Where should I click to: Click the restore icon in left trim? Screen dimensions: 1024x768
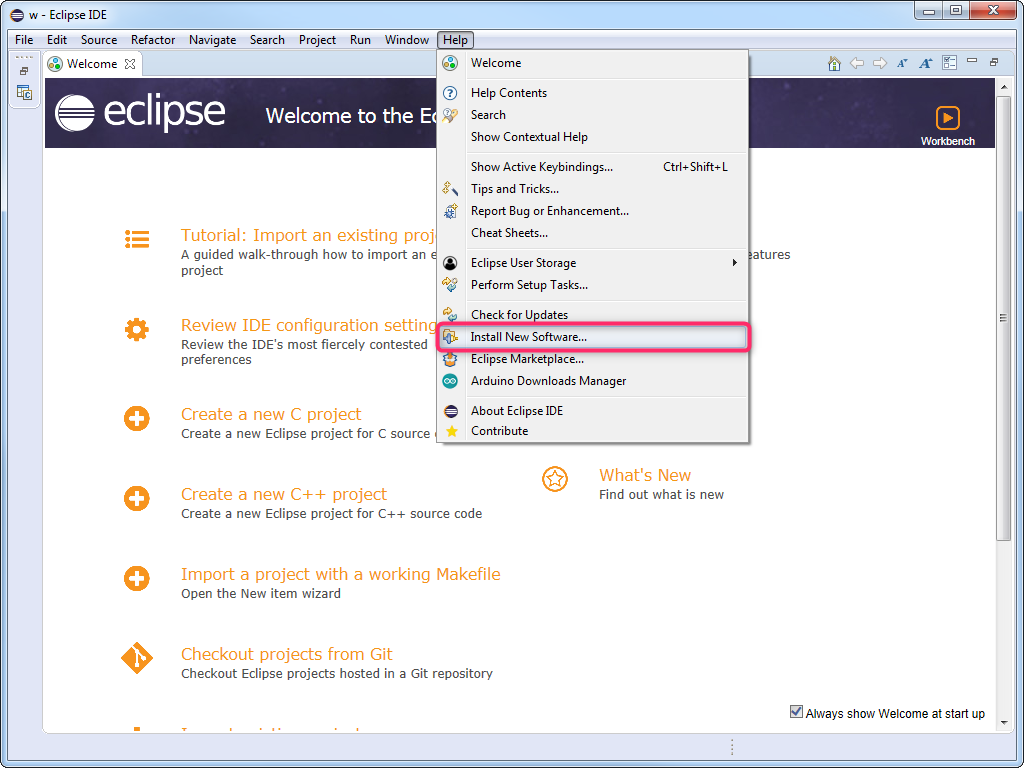click(24, 71)
